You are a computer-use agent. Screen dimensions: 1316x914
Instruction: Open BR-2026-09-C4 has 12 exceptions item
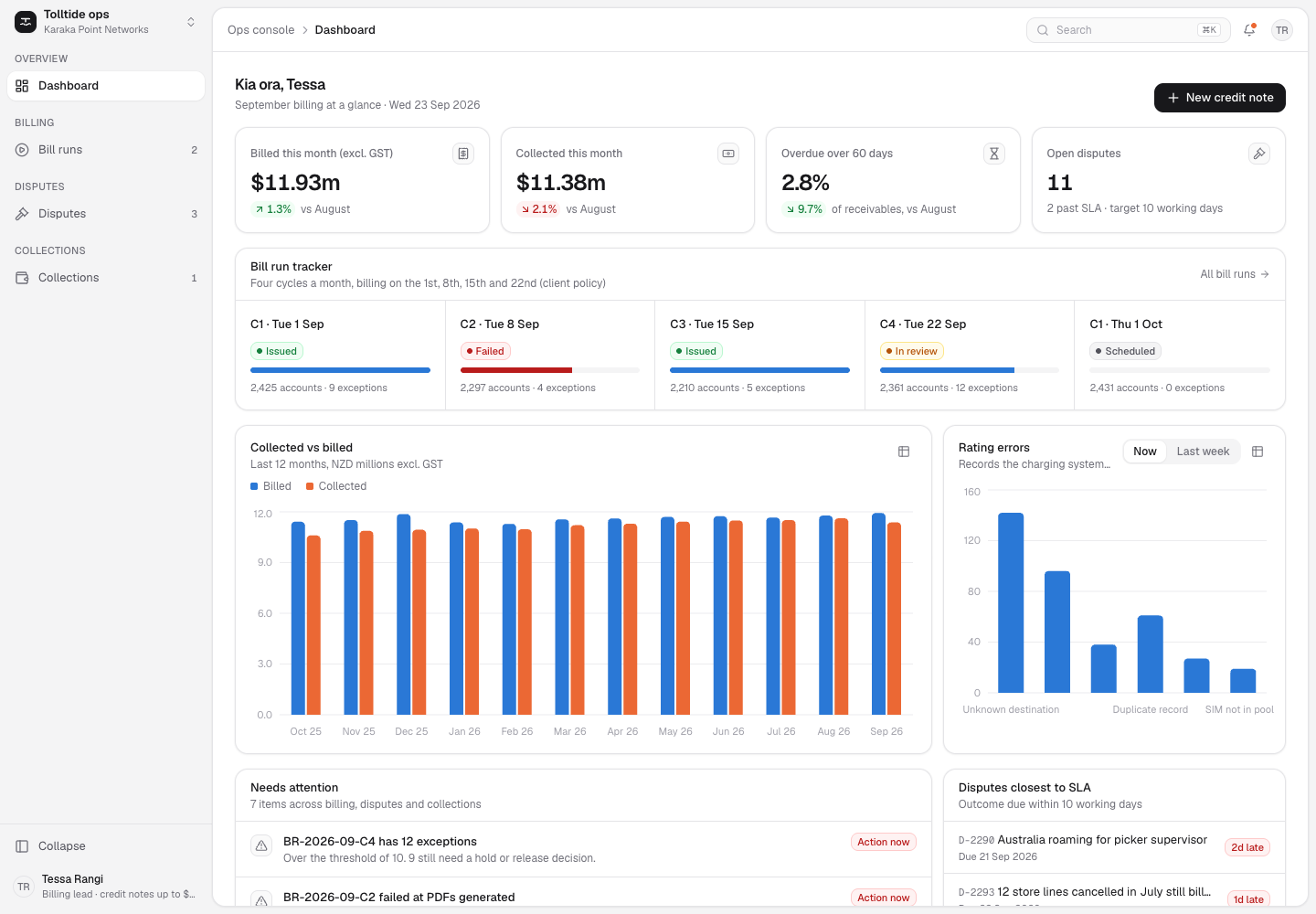[x=583, y=849]
